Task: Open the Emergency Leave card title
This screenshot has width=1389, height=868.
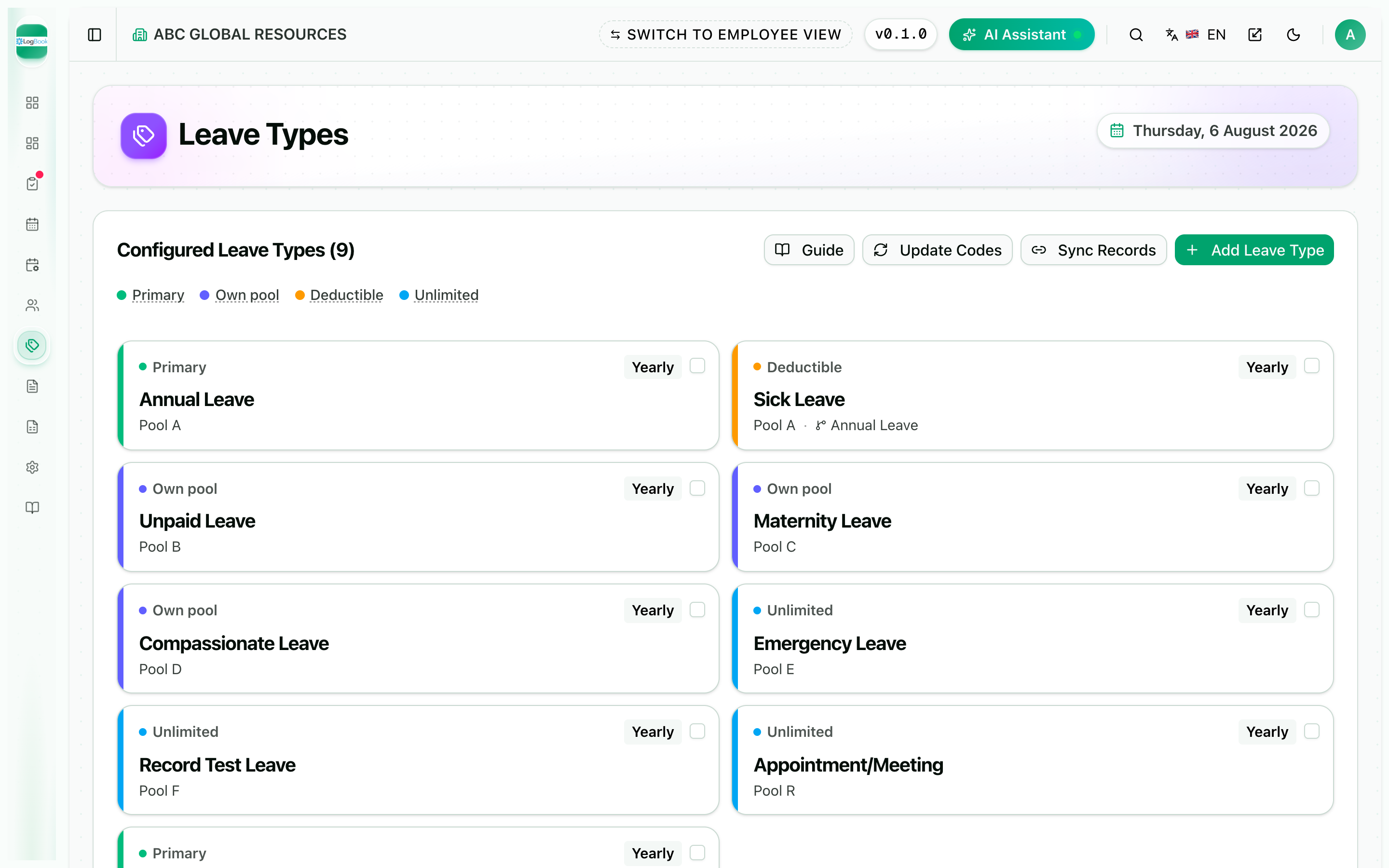Action: point(830,644)
